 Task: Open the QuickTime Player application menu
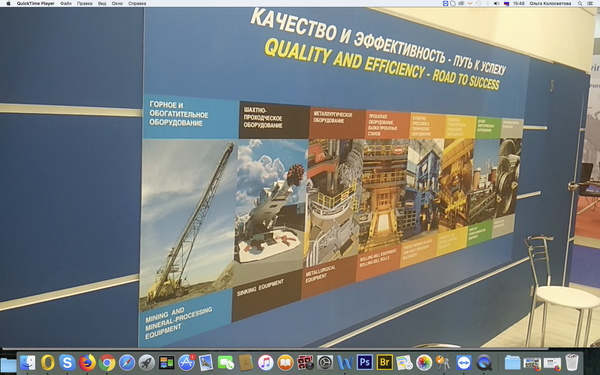(36, 3)
